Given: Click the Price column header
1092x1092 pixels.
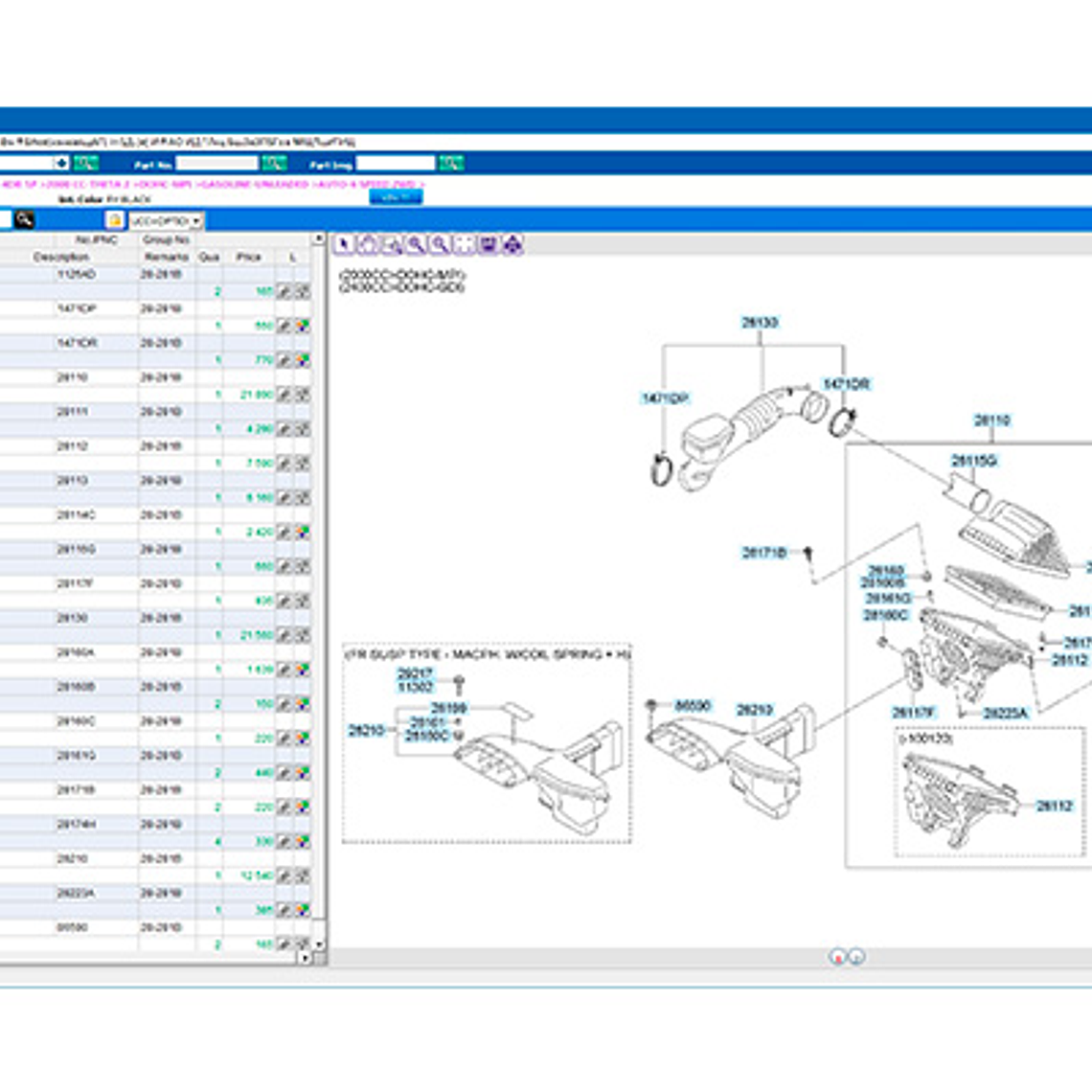Looking at the screenshot, I should point(248,257).
